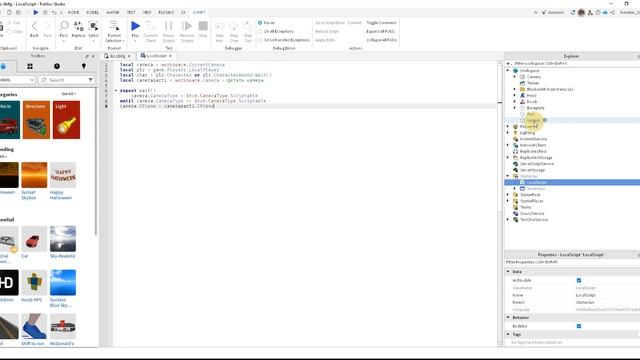Open the Find tool in the Edit group
Image resolution: width=640 pixels, height=360 pixels.
(64, 27)
